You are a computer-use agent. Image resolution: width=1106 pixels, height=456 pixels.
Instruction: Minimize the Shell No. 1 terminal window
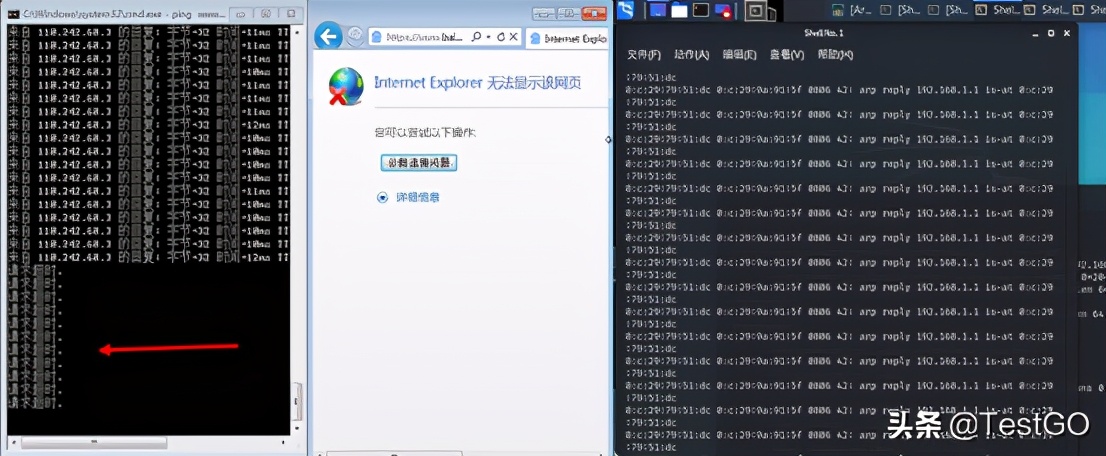coord(1035,33)
